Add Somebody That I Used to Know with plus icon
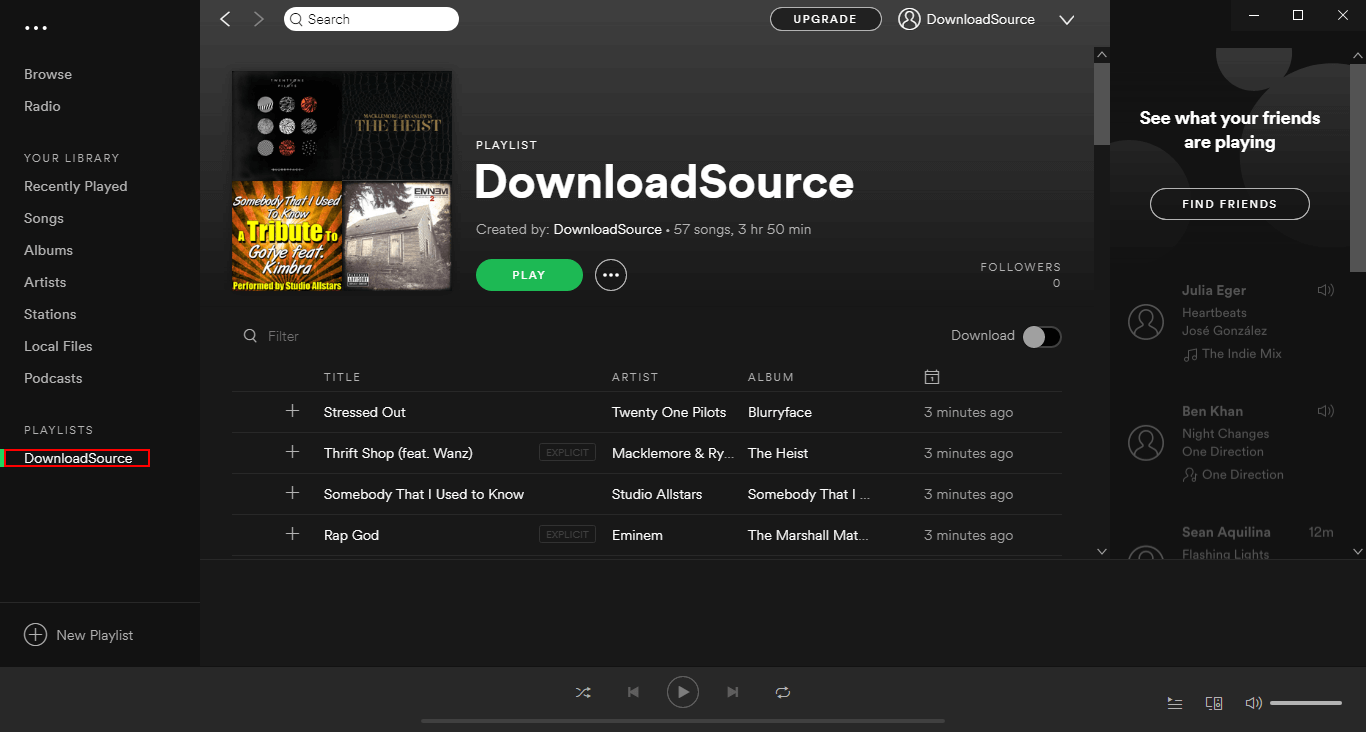The width and height of the screenshot is (1366, 732). click(x=292, y=493)
